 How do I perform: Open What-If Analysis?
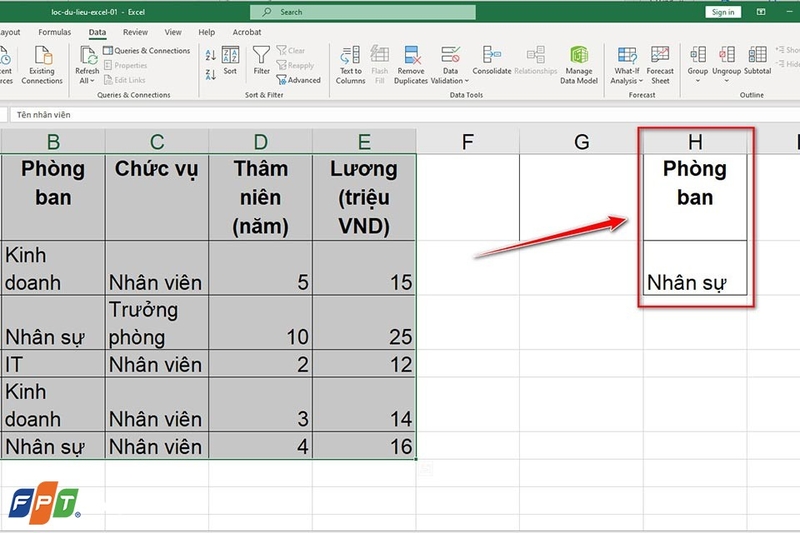point(627,65)
